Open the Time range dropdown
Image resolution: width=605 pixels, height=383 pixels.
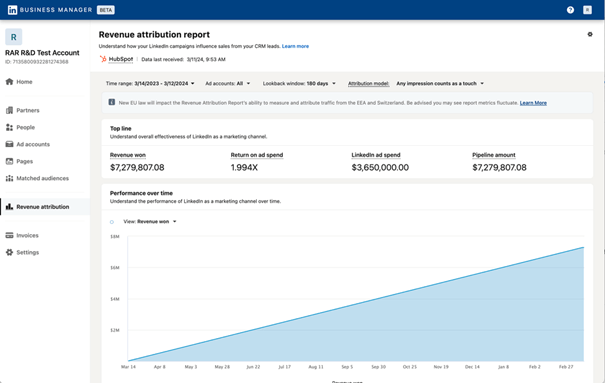click(x=150, y=83)
